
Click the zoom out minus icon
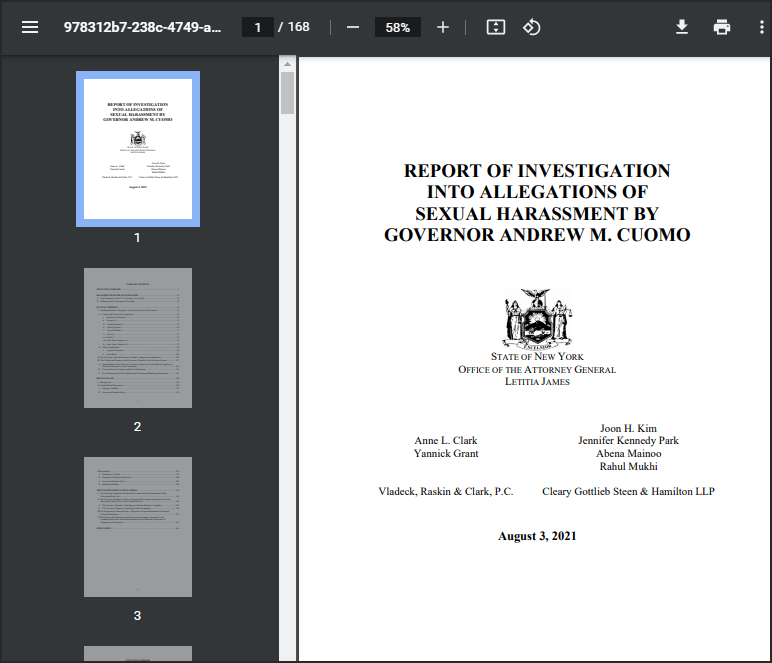[353, 27]
